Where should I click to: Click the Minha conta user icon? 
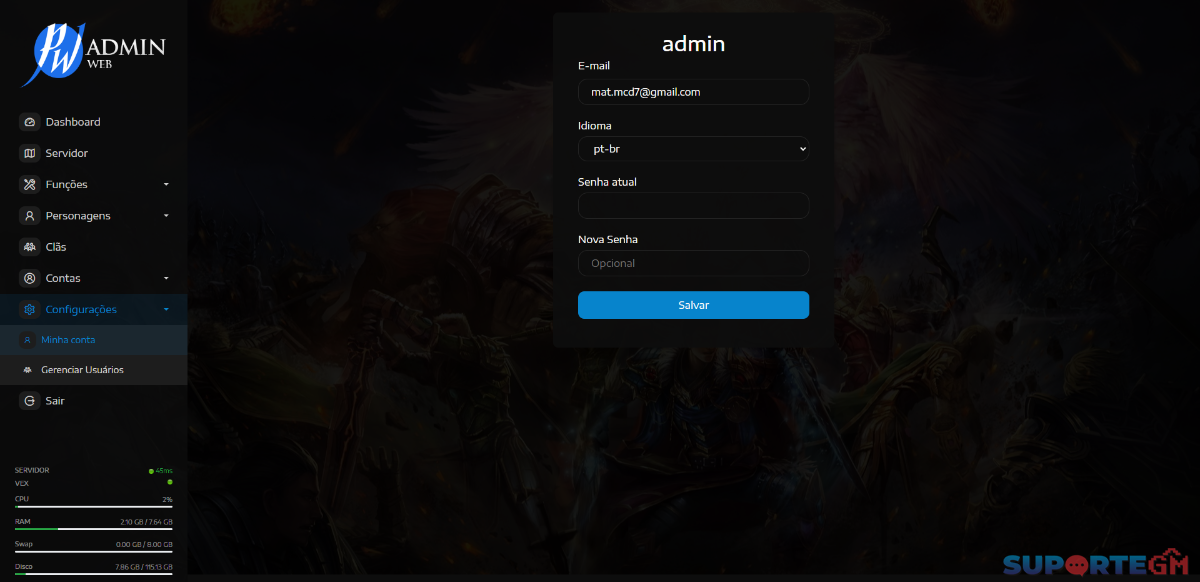27,340
